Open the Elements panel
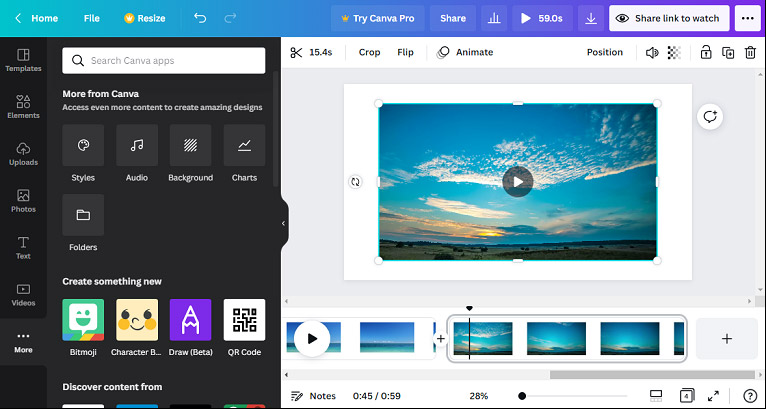The width and height of the screenshot is (766, 409). 23,107
